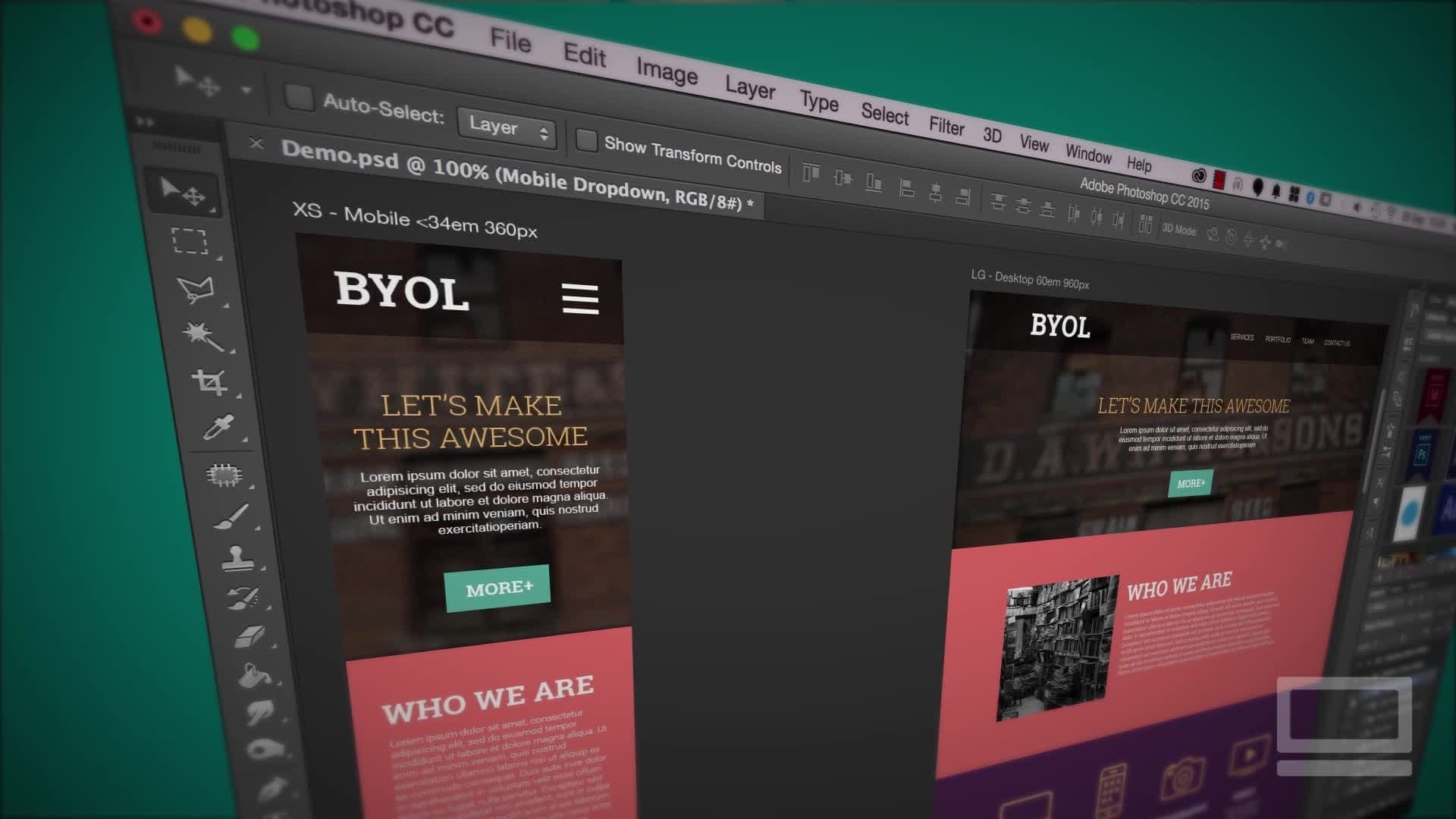
Task: Click the Distribute horizontal centers icon
Action: click(1097, 218)
